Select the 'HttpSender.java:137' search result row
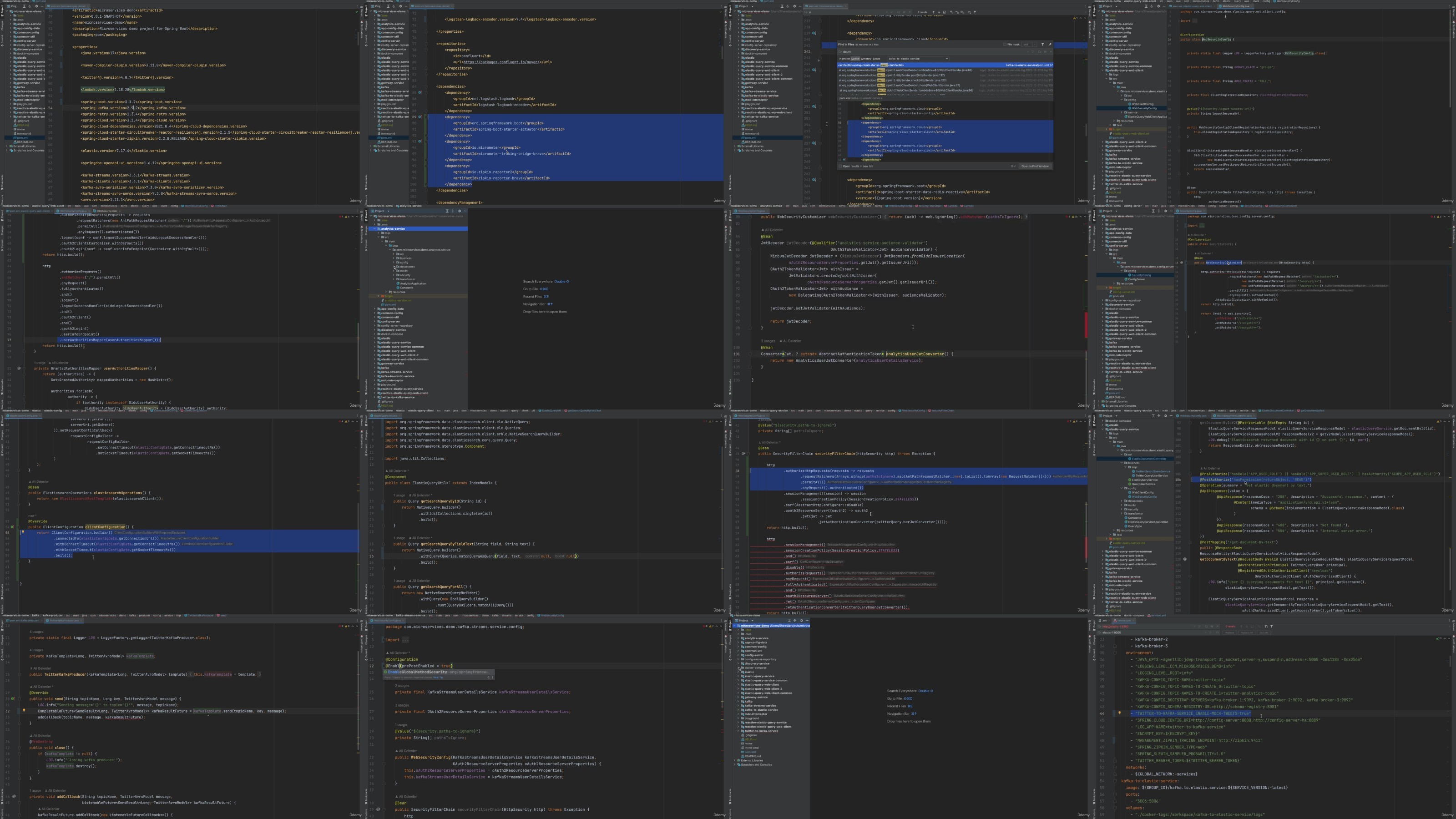Screen dimensions: 1456x819 tap(945, 75)
